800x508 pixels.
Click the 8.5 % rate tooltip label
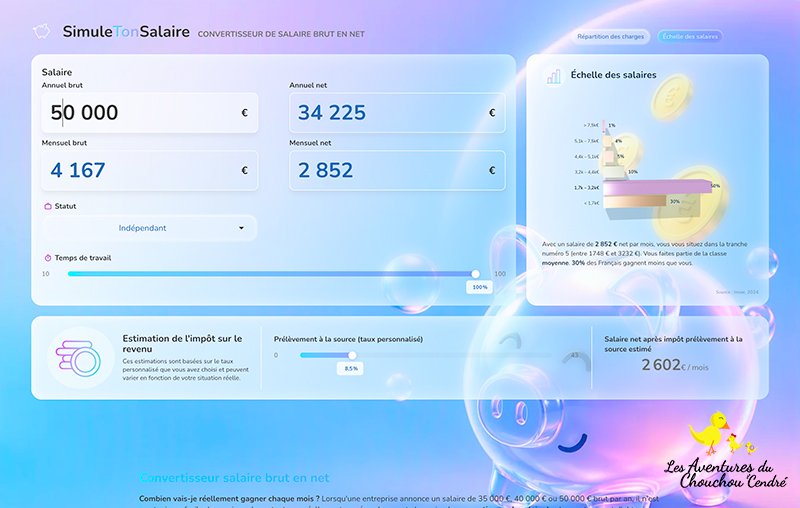pos(351,368)
